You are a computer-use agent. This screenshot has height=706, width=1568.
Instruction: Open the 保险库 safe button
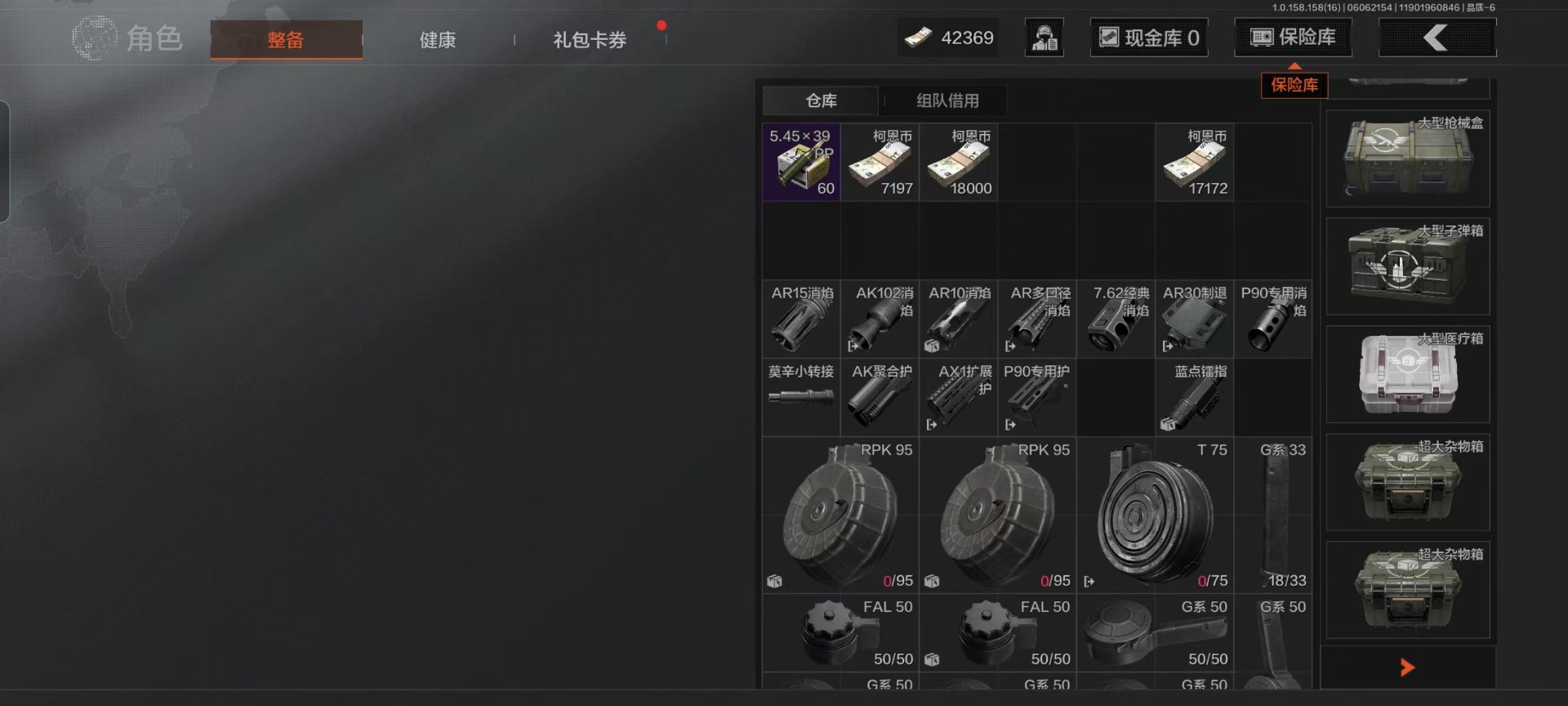point(1293,38)
